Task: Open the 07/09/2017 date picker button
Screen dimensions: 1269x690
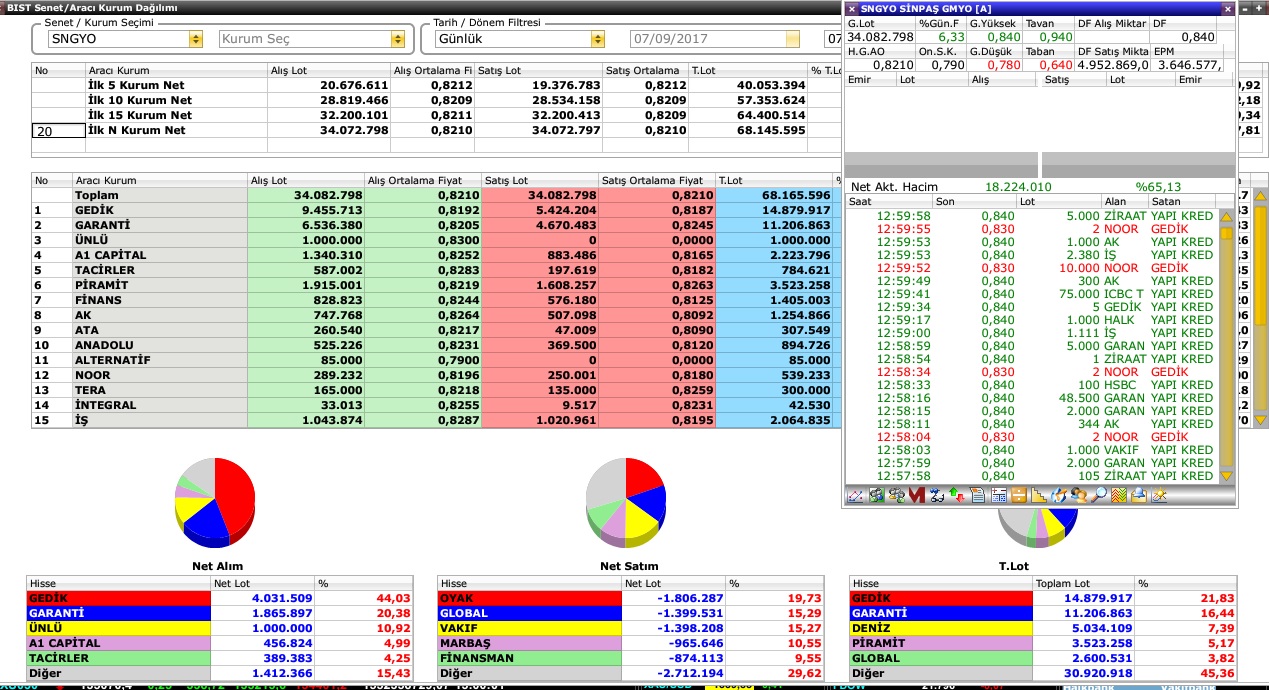Action: click(793, 39)
